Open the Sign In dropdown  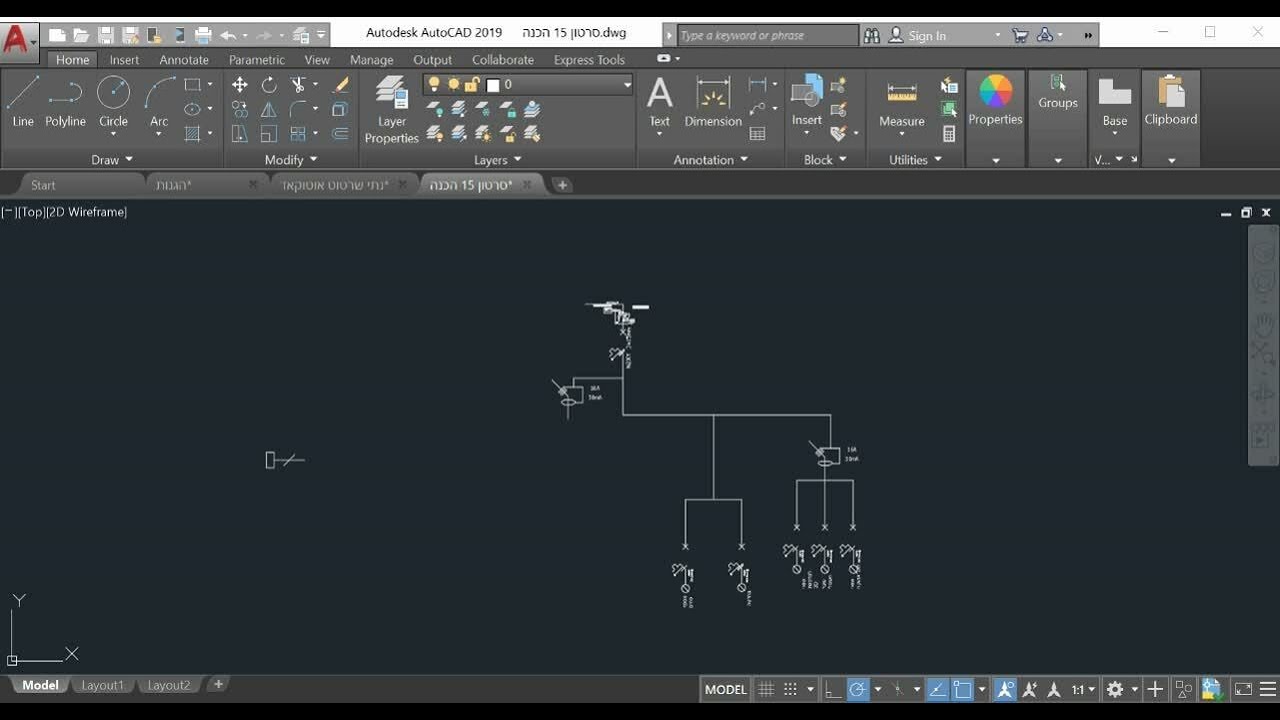coord(997,35)
